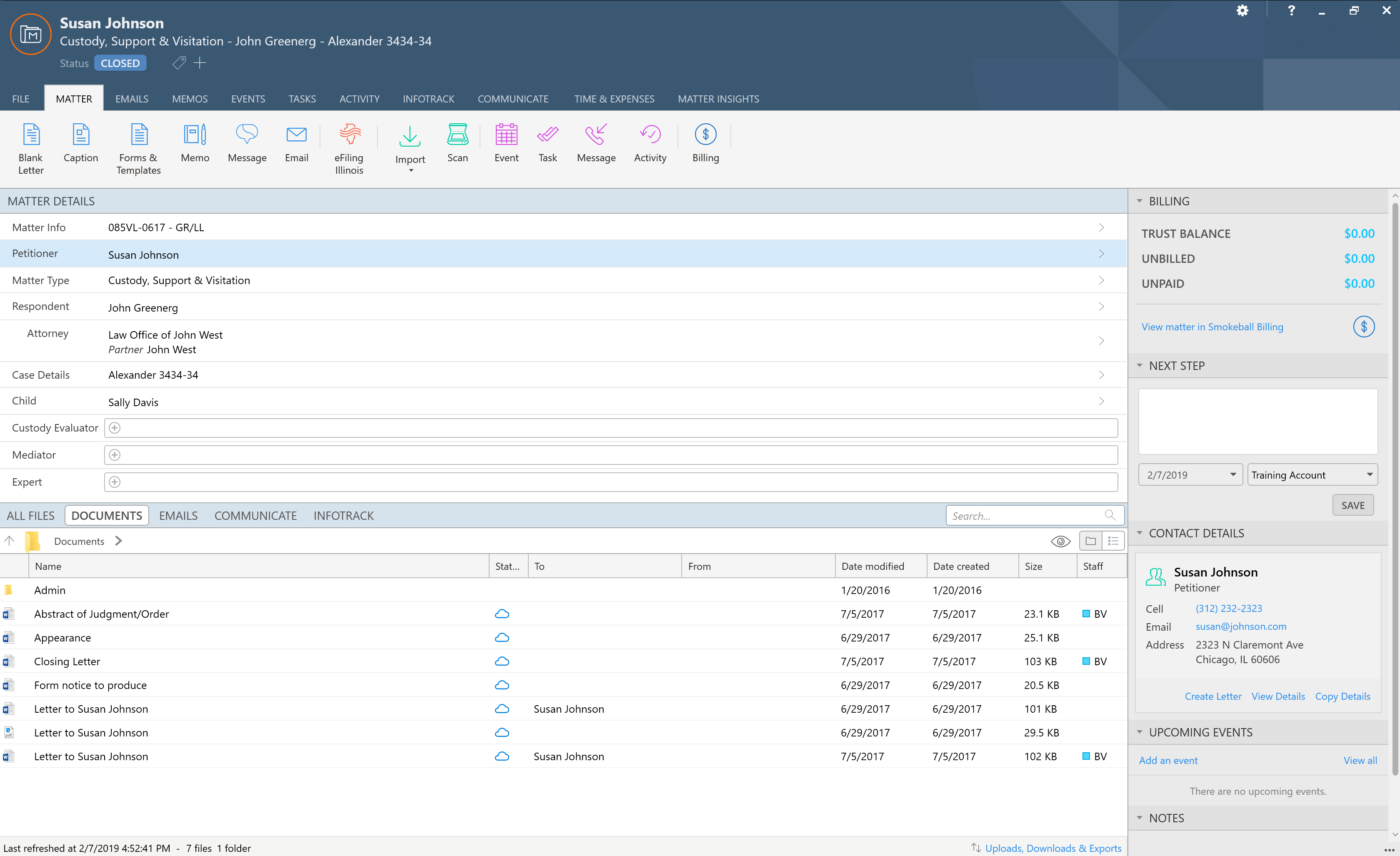The image size is (1400, 856).
Task: Click View matter in Smokeball Billing link
Action: point(1212,327)
